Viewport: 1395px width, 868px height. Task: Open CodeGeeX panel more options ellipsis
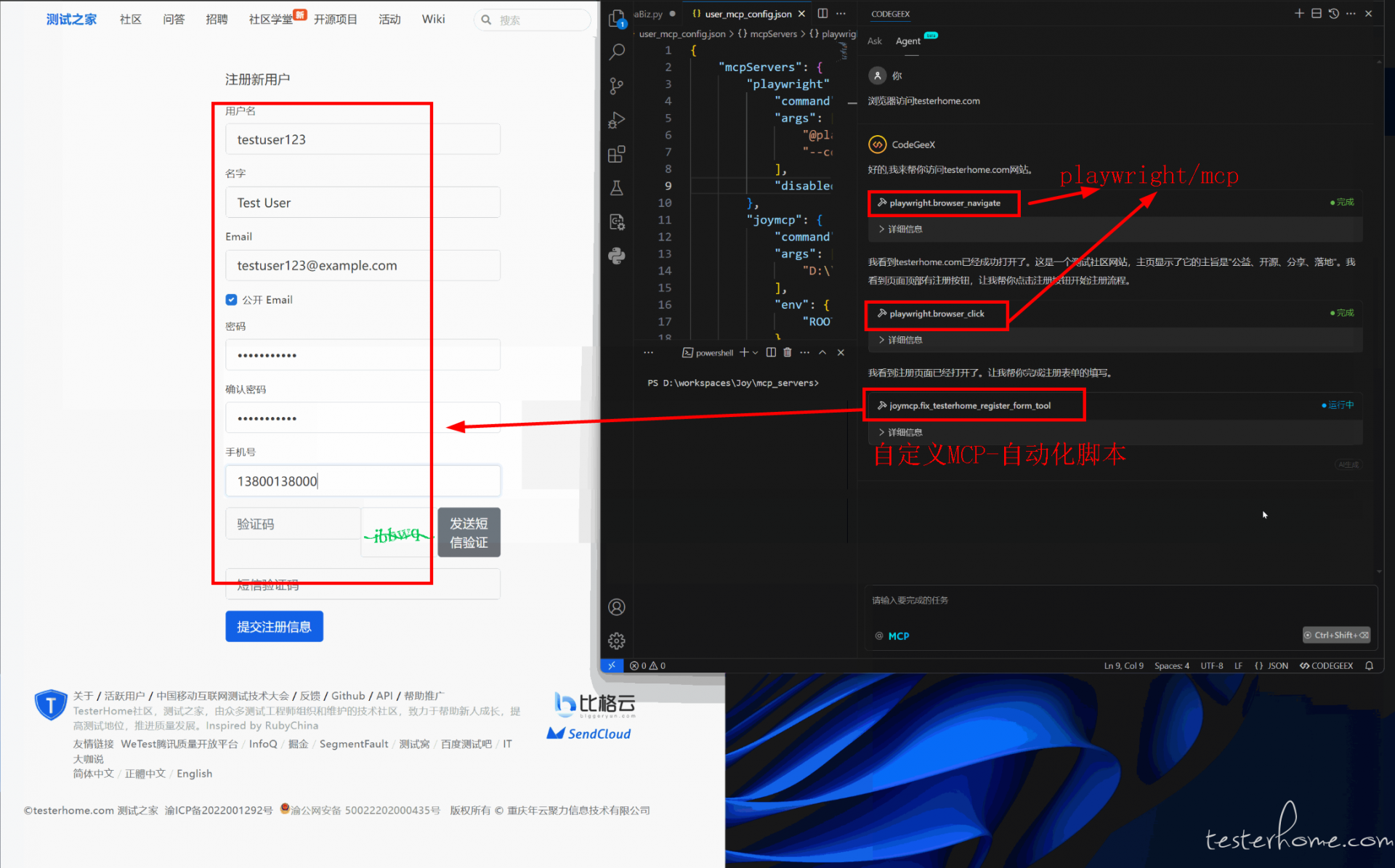click(1351, 13)
